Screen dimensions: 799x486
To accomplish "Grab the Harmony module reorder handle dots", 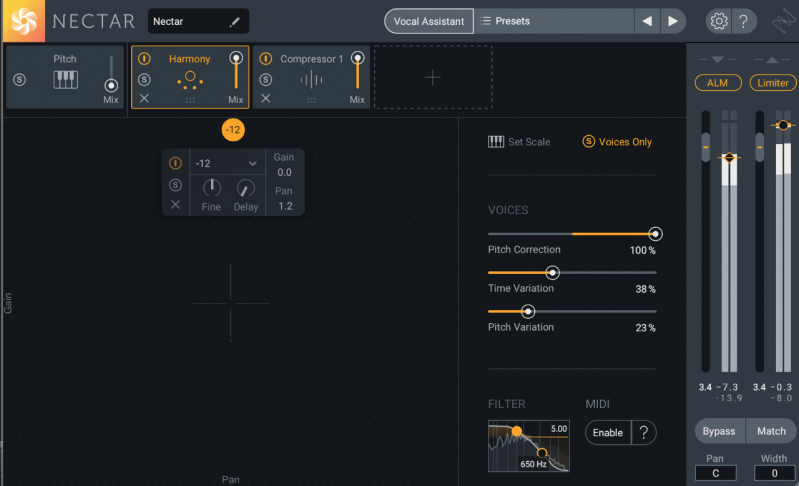I will (x=190, y=100).
